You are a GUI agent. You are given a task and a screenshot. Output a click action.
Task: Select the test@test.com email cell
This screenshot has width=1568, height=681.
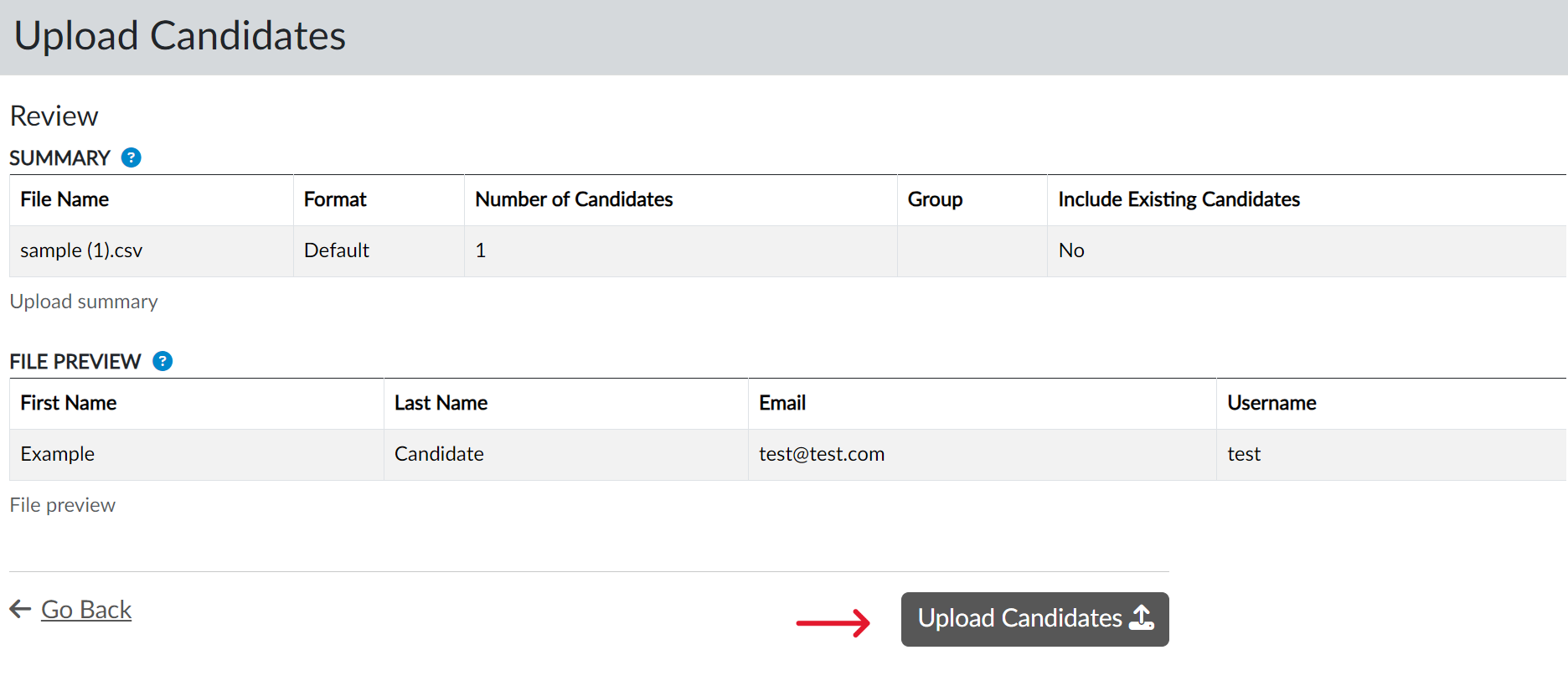(822, 454)
